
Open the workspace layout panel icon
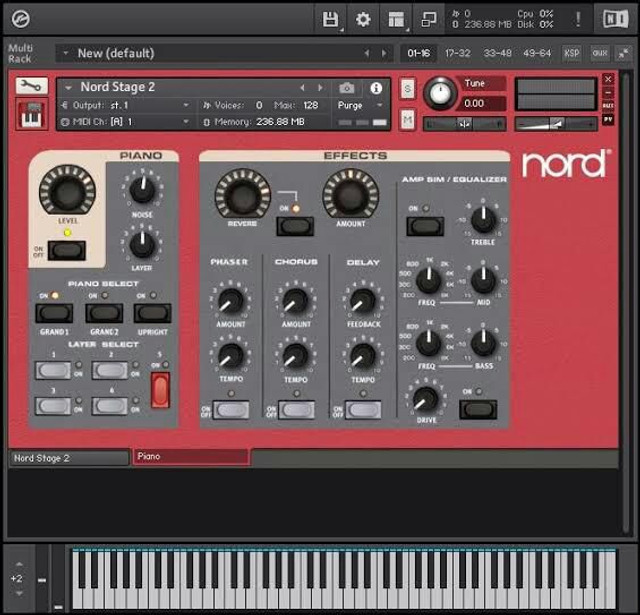pyautogui.click(x=396, y=19)
